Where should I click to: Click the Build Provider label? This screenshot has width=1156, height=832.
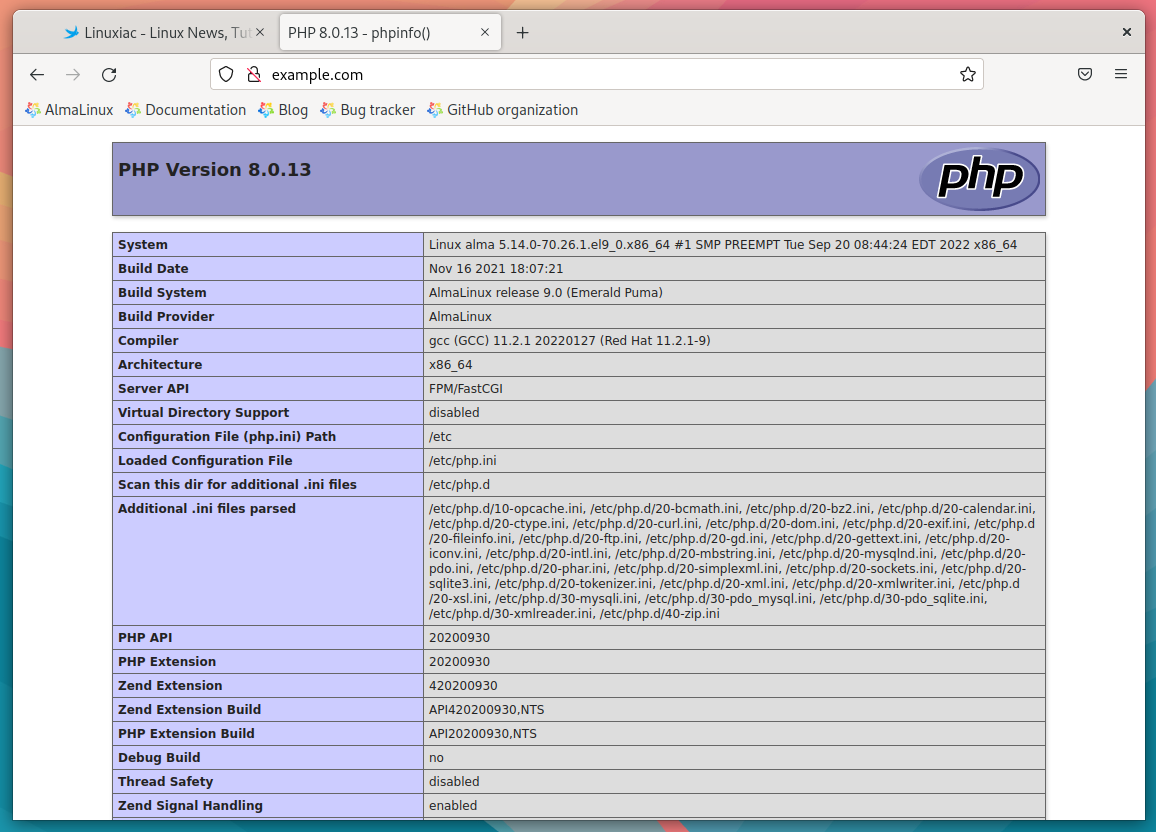point(166,317)
